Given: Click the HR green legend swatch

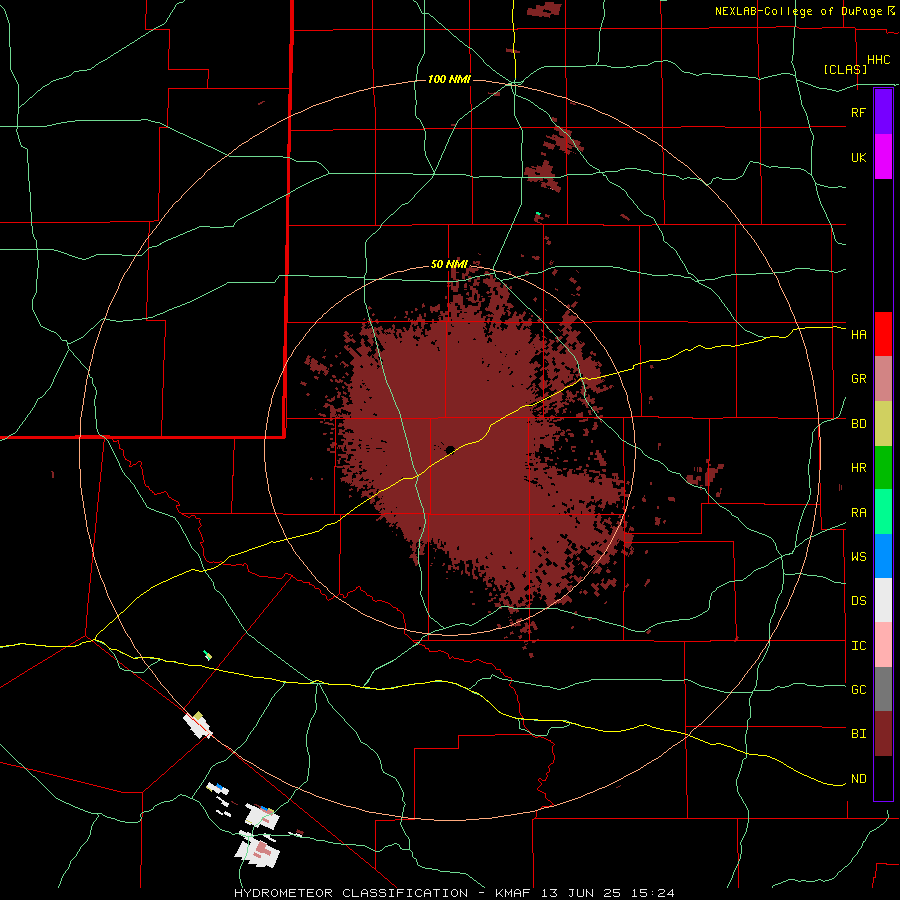Looking at the screenshot, I should [x=883, y=468].
